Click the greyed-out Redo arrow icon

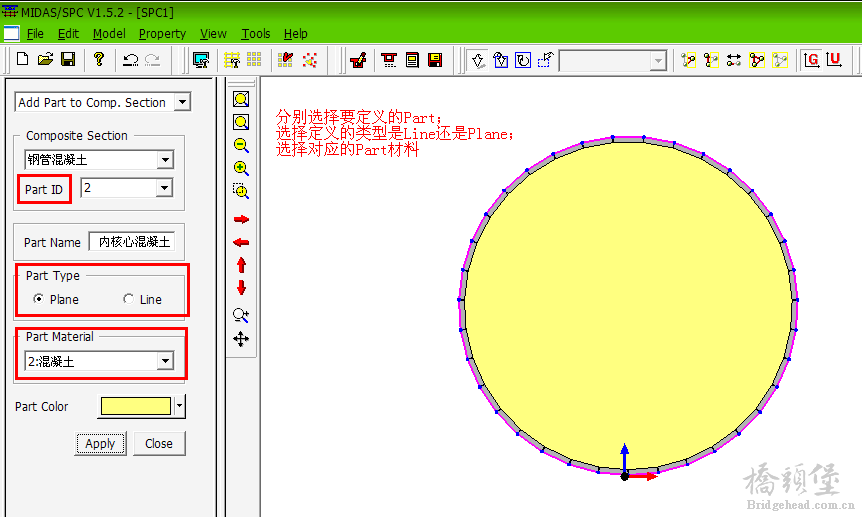tap(152, 59)
